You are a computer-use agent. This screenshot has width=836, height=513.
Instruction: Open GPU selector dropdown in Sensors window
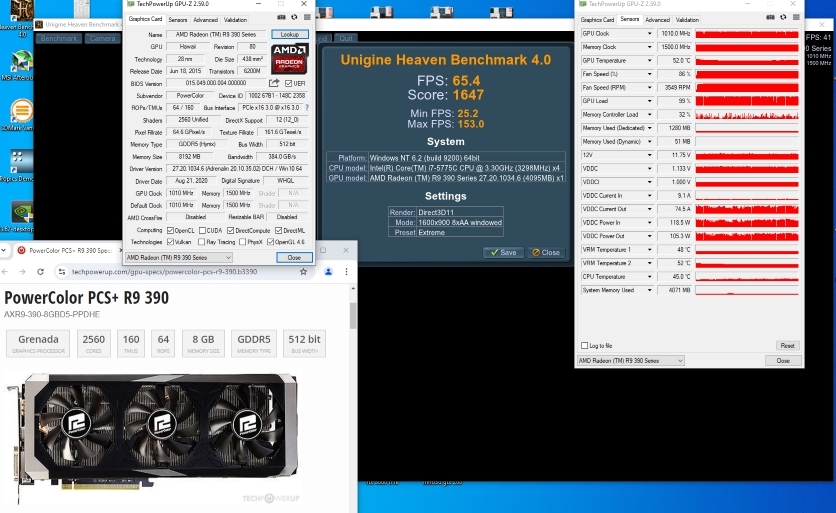[x=631, y=360]
